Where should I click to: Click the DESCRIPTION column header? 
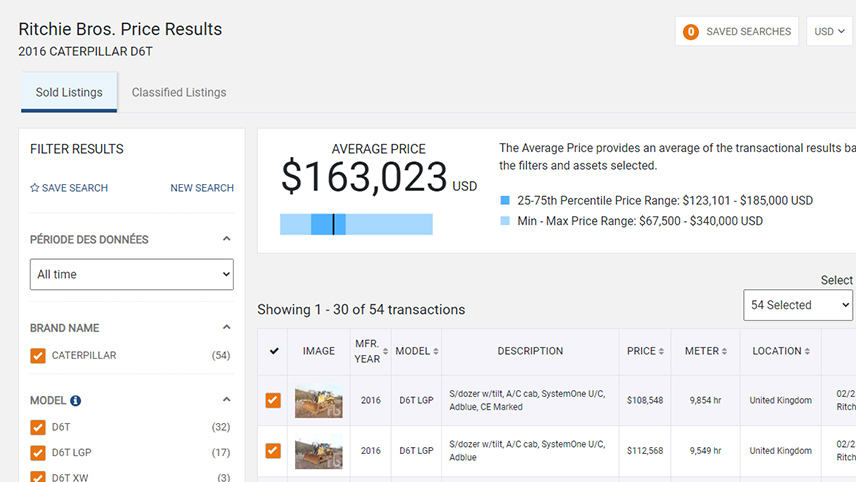(530, 351)
